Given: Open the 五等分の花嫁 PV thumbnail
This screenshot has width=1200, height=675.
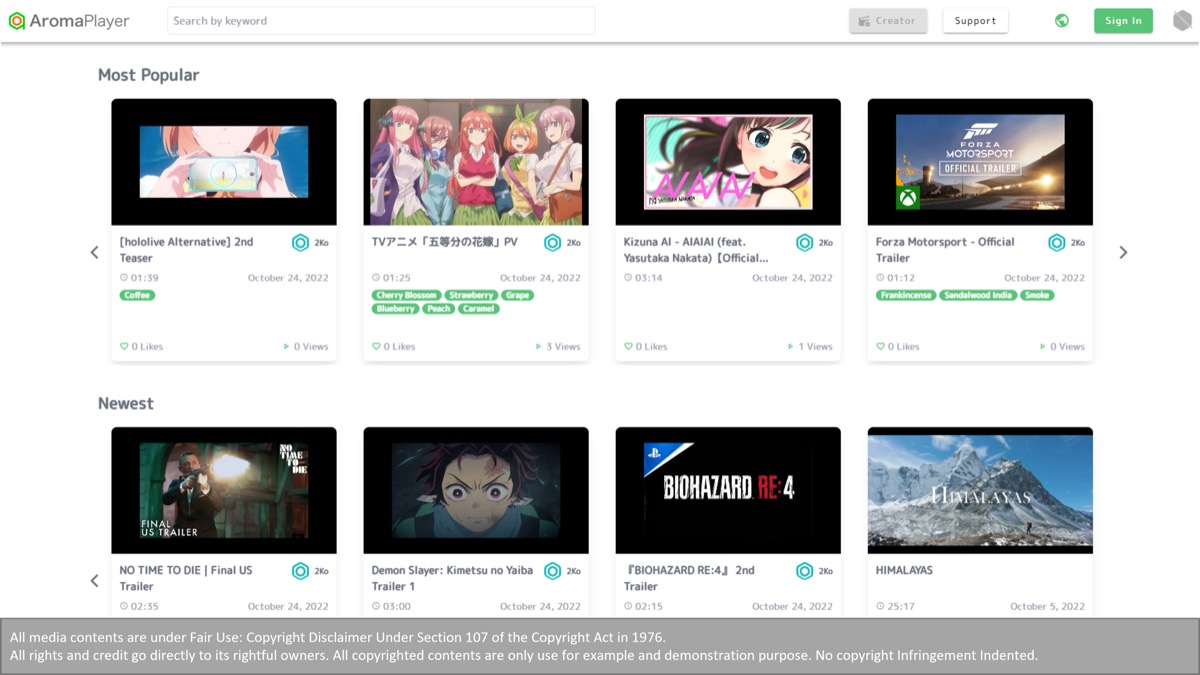Looking at the screenshot, I should (x=476, y=162).
